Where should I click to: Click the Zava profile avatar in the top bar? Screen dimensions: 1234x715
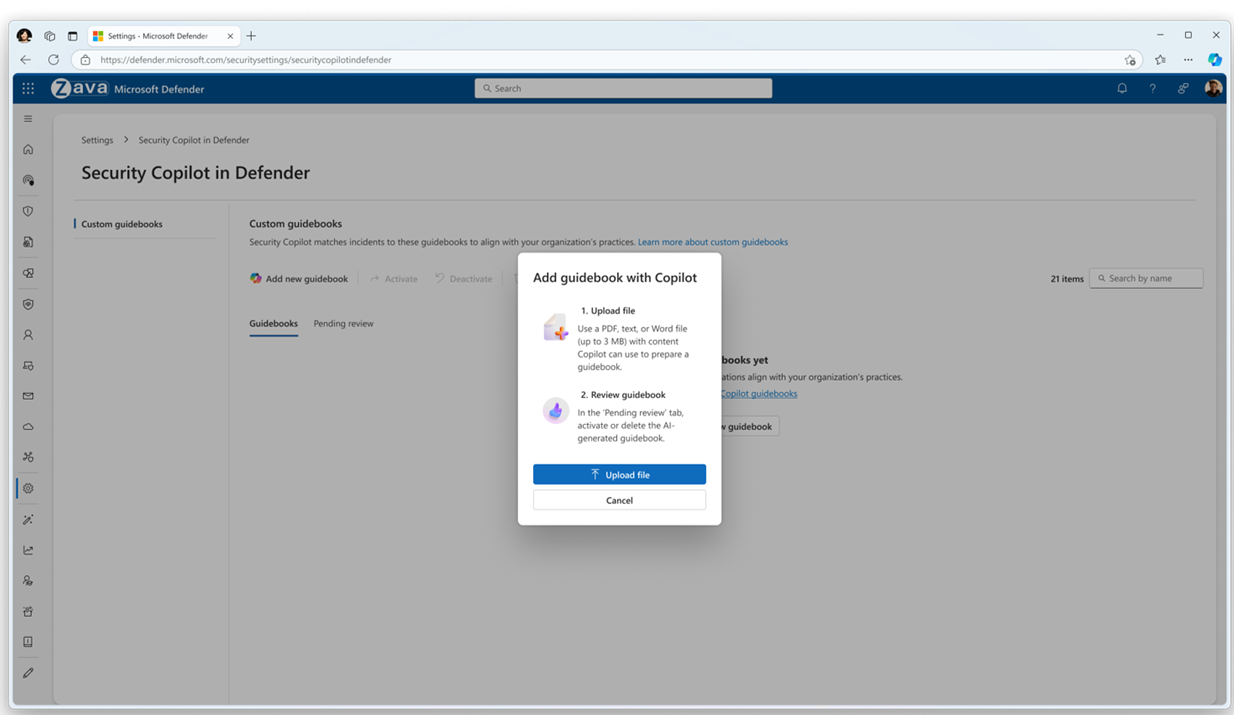coord(1212,88)
